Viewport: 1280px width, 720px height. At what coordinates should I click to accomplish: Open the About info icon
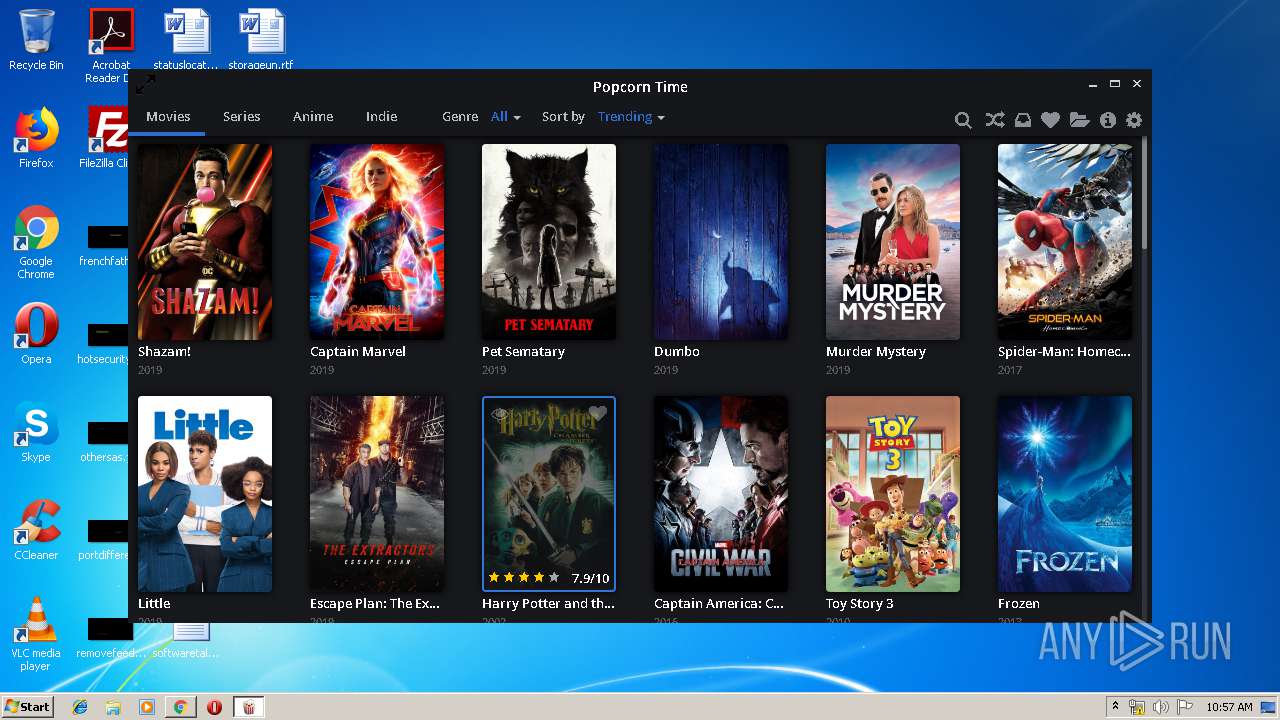click(1107, 120)
